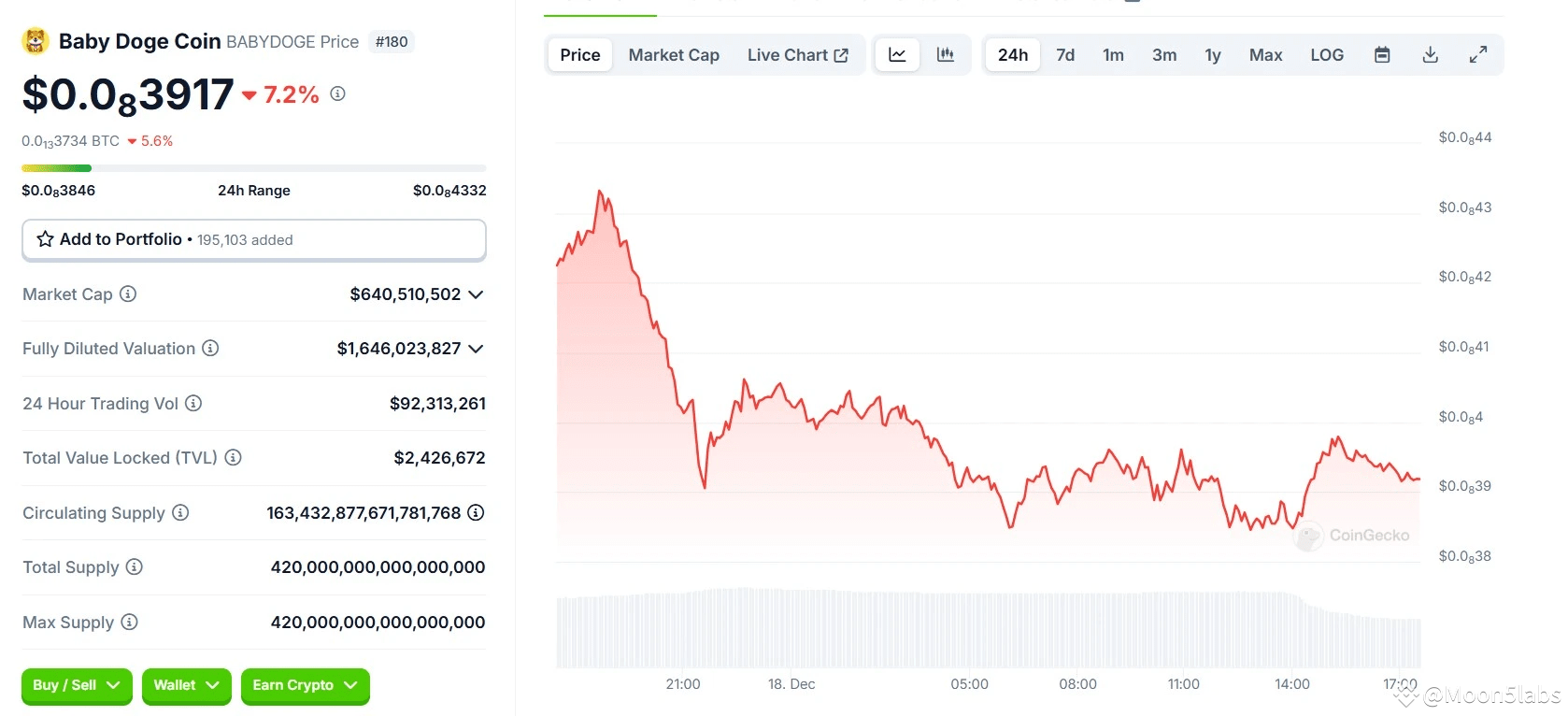
Task: Open the Earn Crypto menu
Action: (305, 685)
